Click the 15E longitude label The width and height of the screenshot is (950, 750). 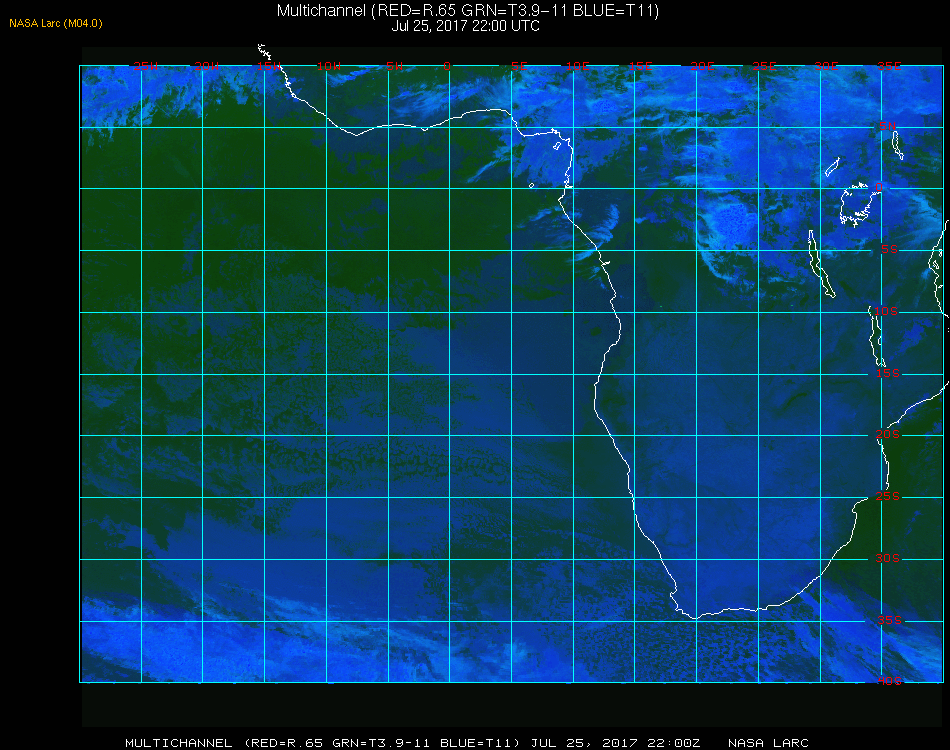point(640,66)
